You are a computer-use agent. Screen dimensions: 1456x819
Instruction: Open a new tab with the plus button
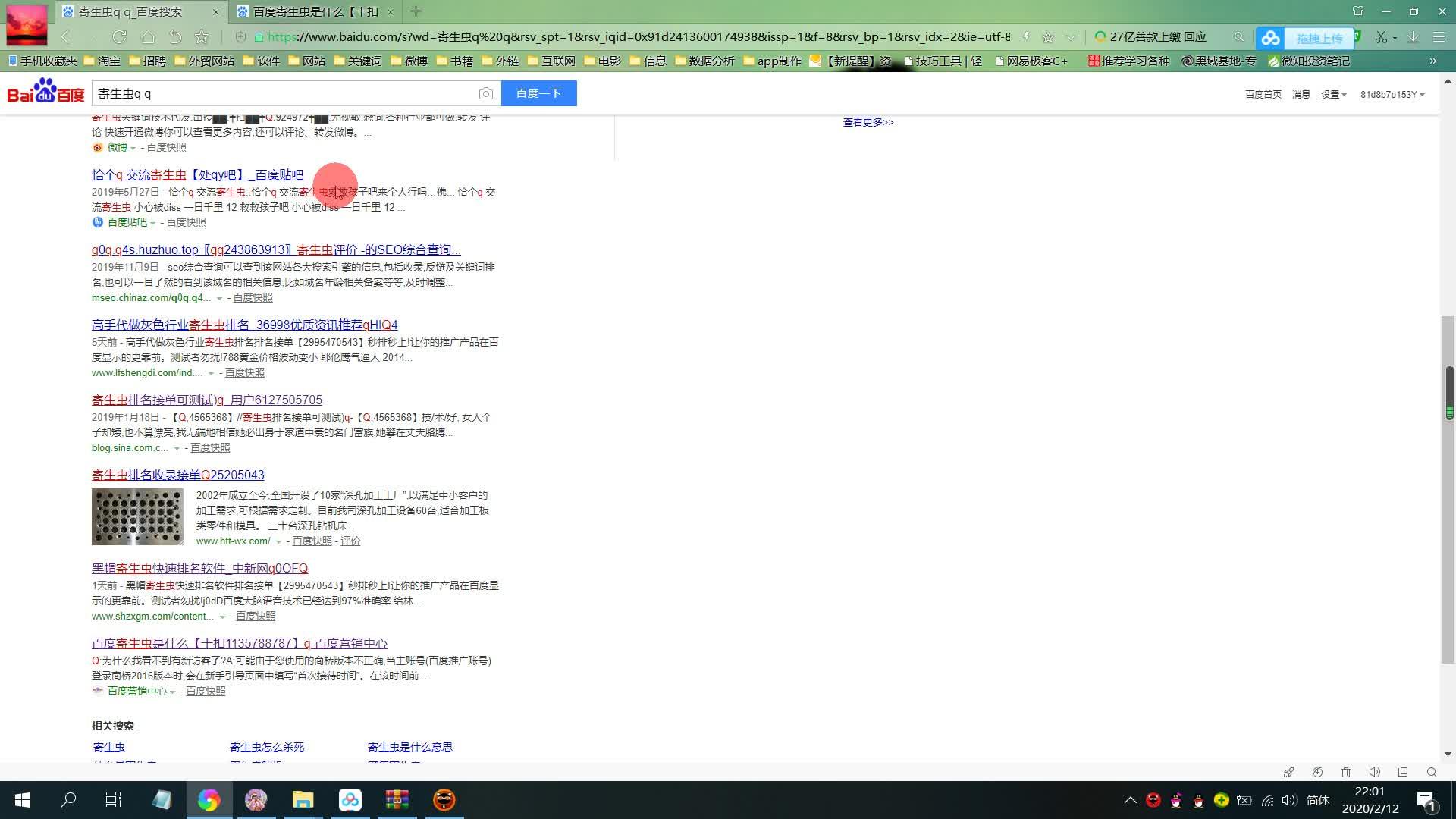coord(416,11)
